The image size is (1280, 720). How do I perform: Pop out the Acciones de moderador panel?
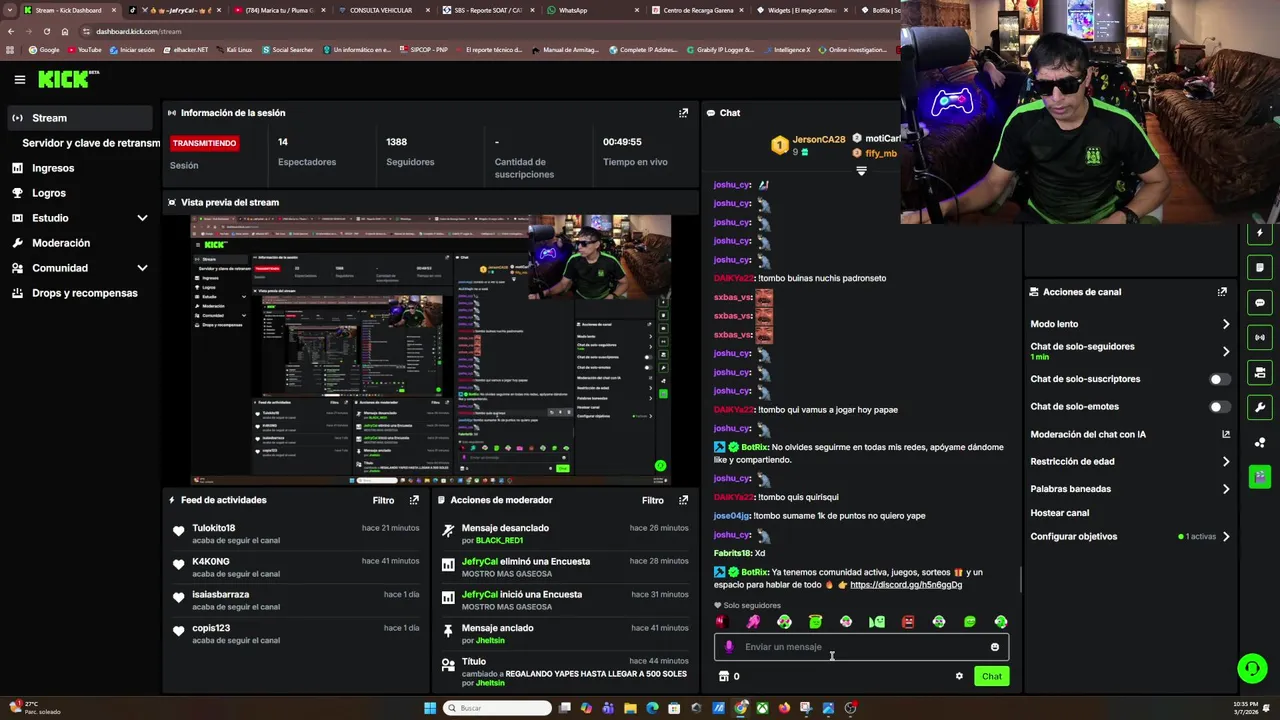(x=683, y=500)
